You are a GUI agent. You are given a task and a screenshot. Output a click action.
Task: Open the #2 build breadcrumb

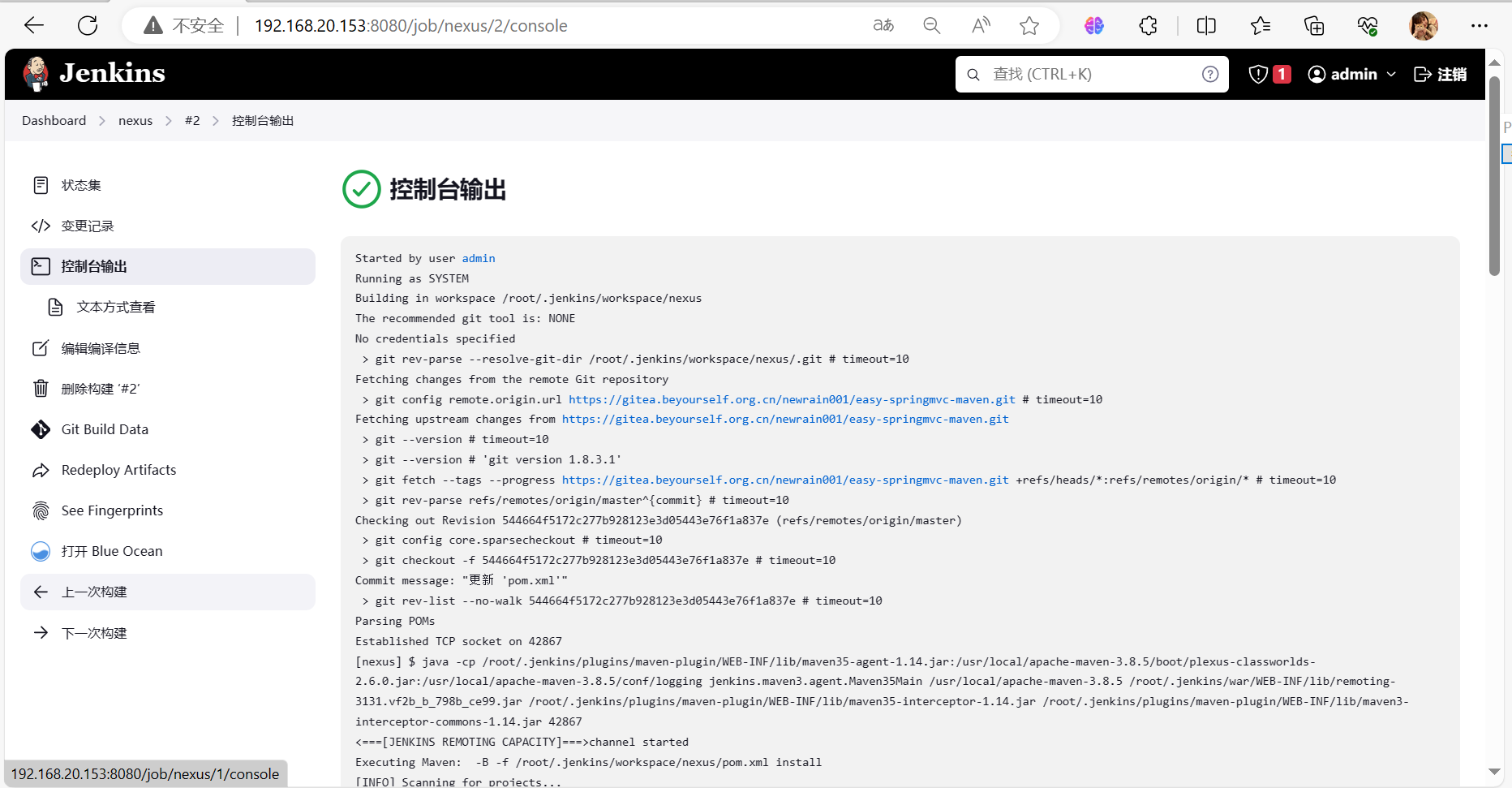point(192,120)
